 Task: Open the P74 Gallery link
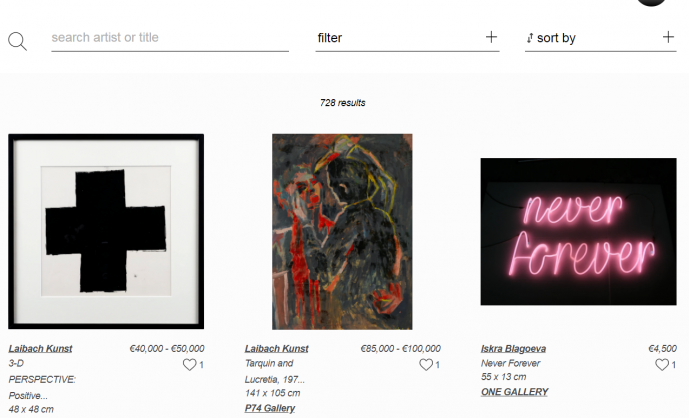click(270, 408)
